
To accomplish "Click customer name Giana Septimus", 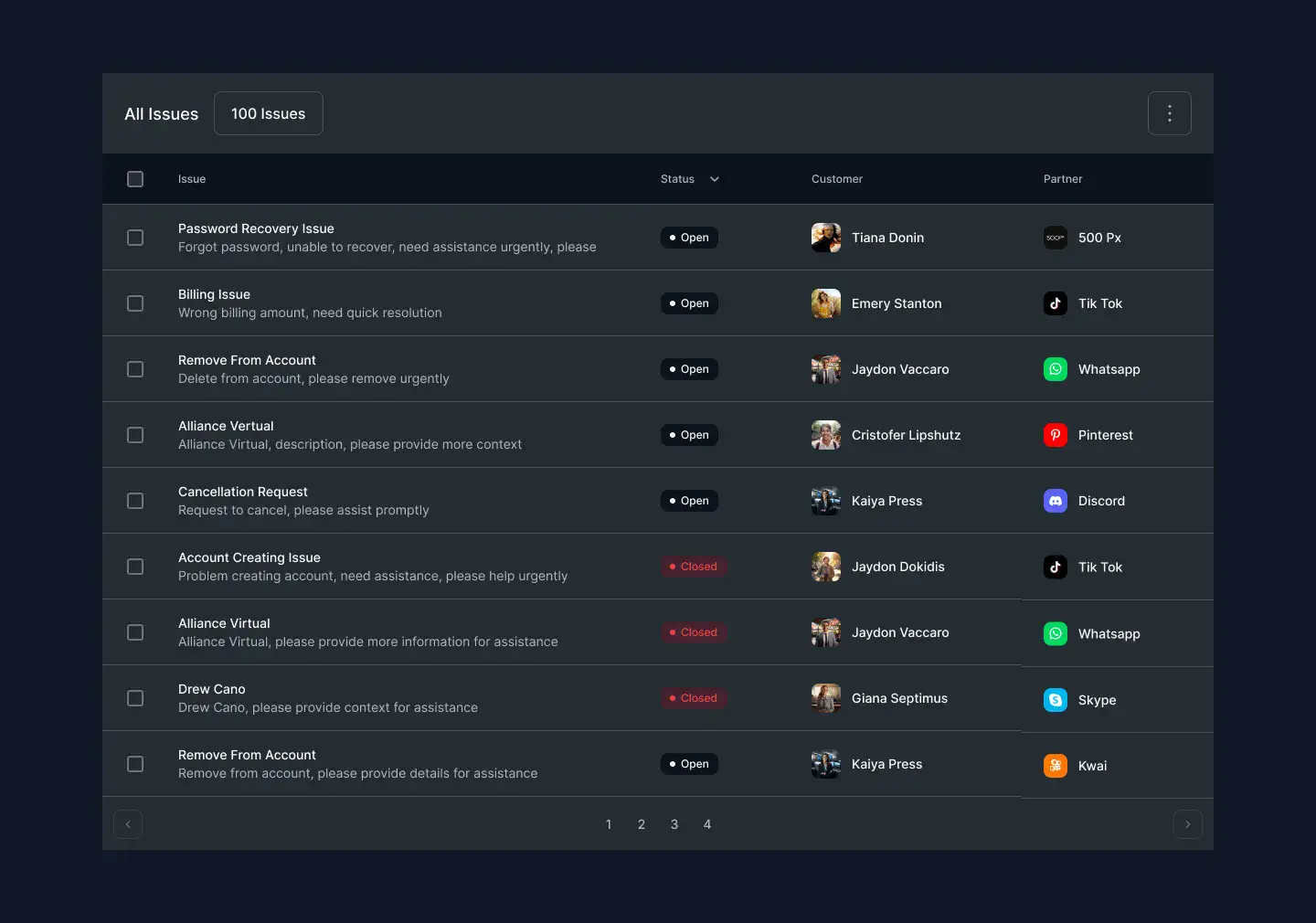I will (899, 698).
